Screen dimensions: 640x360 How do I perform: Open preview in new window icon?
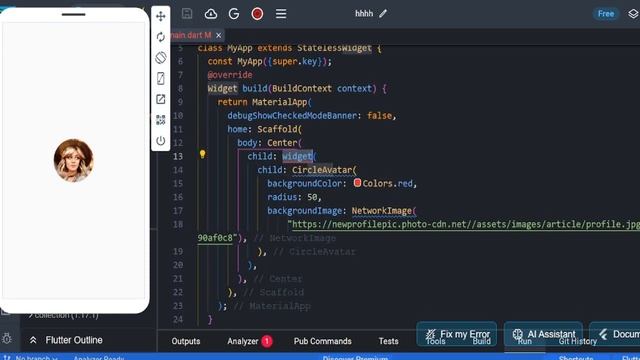click(x=160, y=99)
